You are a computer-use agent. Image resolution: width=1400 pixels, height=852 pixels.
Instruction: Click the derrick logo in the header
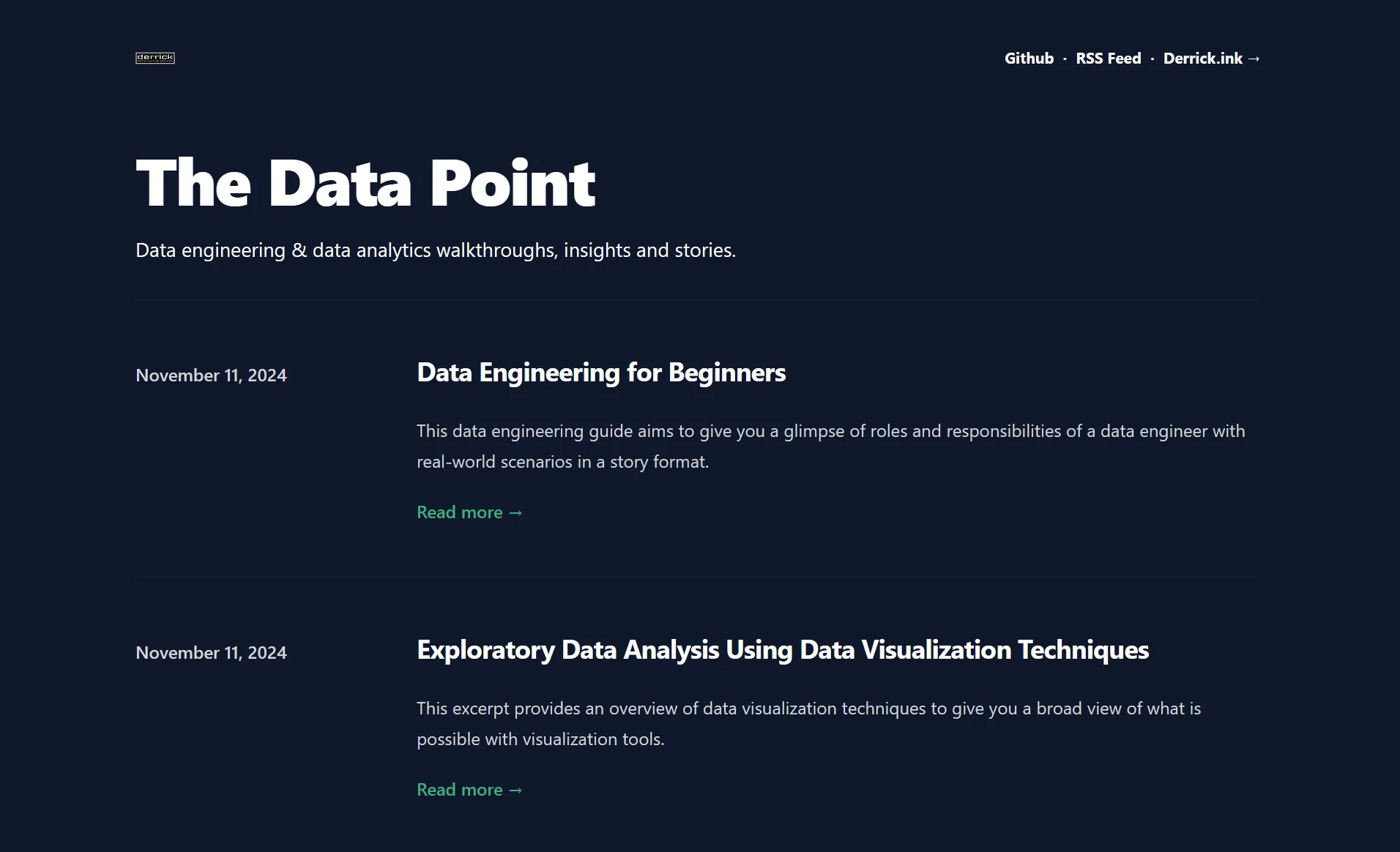pos(155,58)
